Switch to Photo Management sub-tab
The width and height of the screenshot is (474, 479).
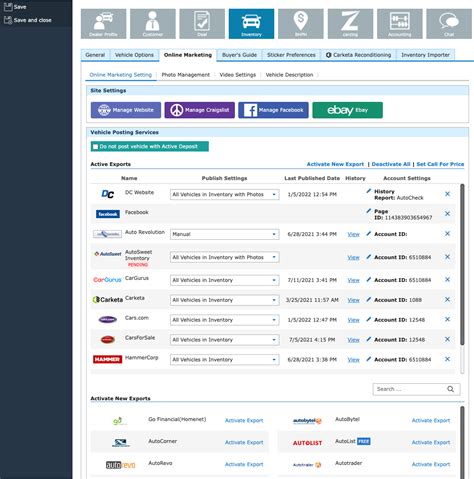186,75
